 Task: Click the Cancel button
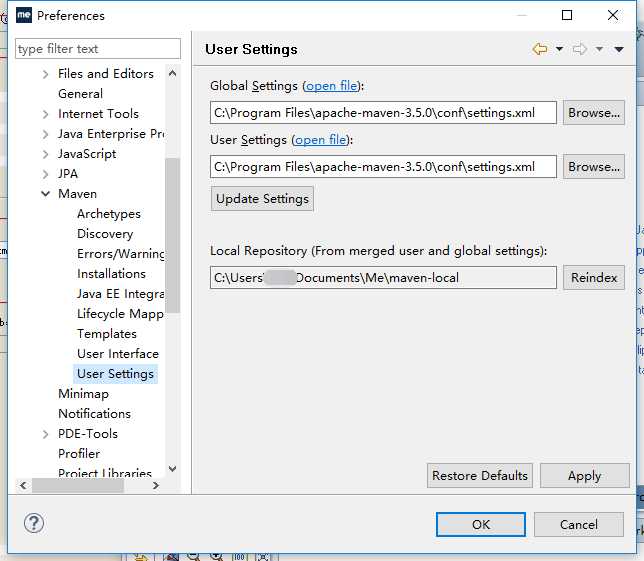[579, 524]
